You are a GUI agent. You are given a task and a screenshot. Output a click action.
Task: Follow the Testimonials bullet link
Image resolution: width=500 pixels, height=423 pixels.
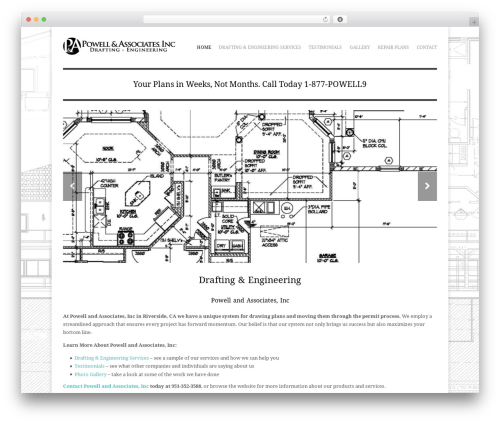(x=89, y=366)
